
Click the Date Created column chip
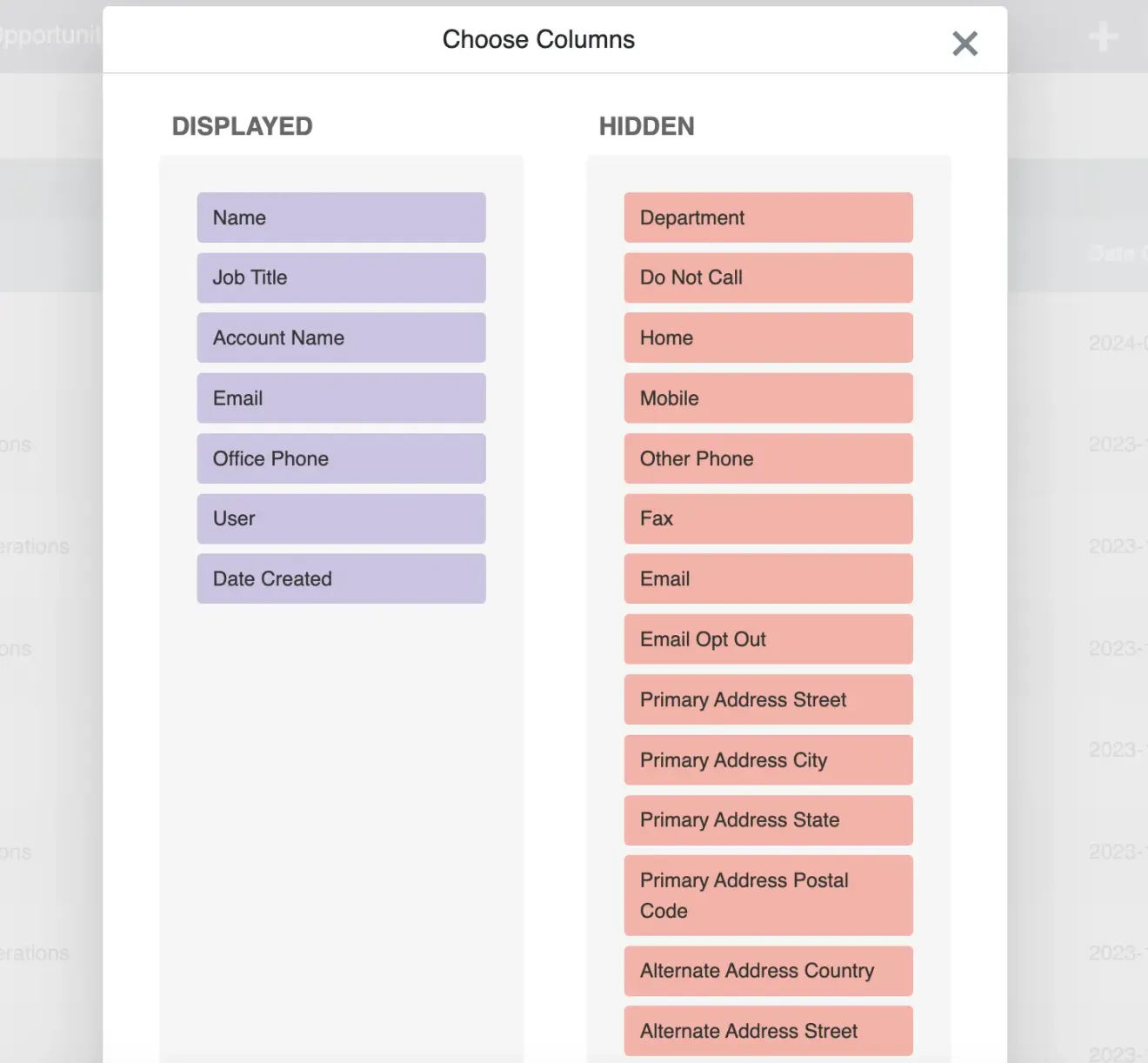(x=341, y=578)
